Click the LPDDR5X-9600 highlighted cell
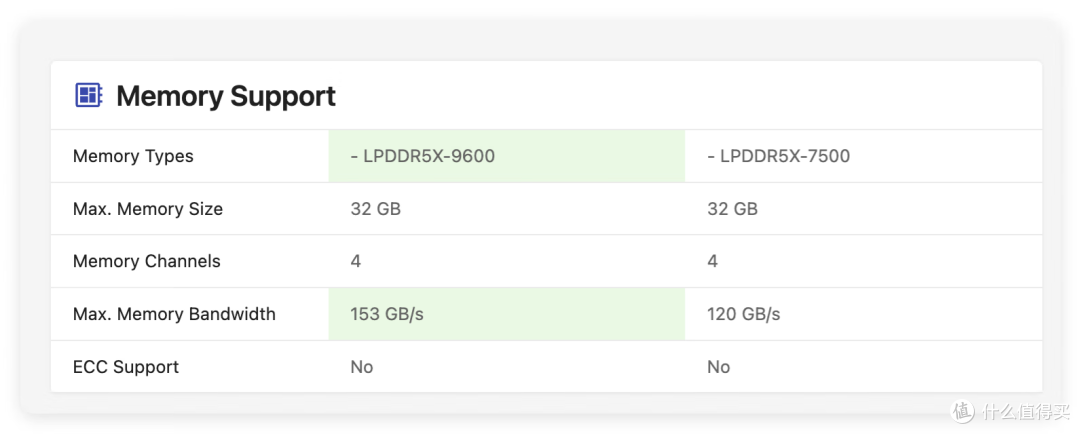Screen dimensions: 1080x434 [507, 156]
